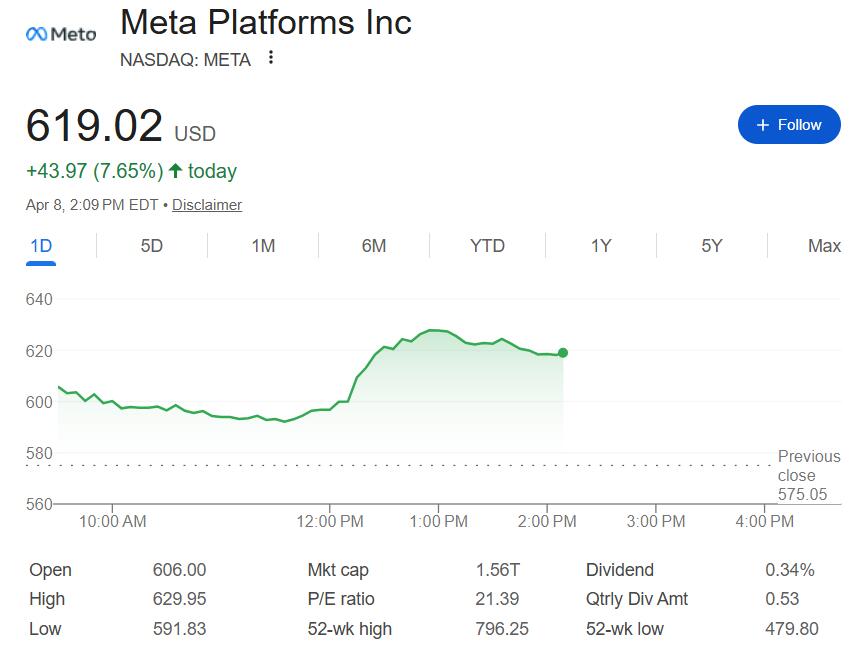
Task: Open the three-dot options menu
Action: [x=271, y=59]
